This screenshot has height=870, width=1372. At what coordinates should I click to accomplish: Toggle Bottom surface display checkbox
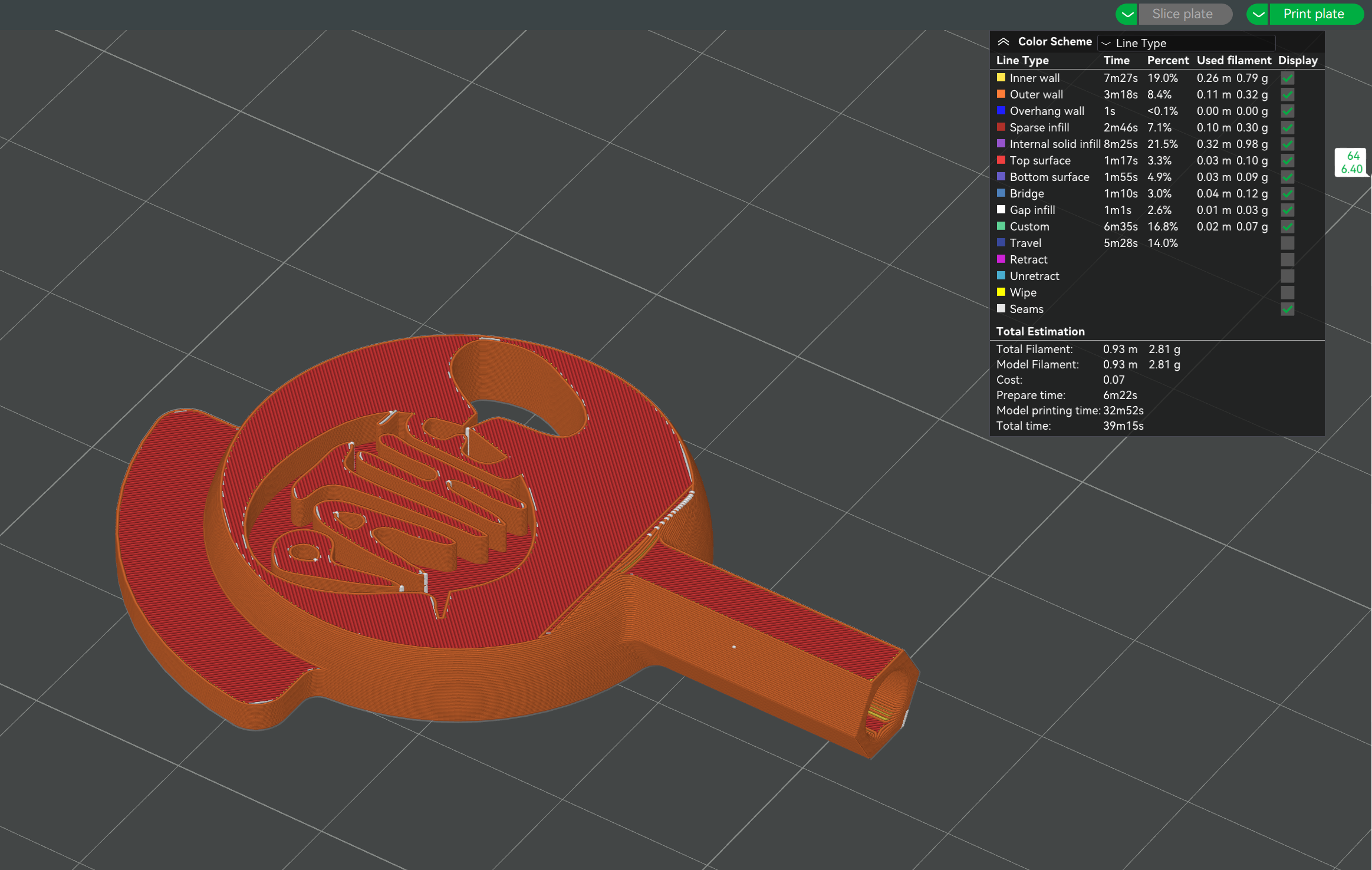tap(1288, 177)
